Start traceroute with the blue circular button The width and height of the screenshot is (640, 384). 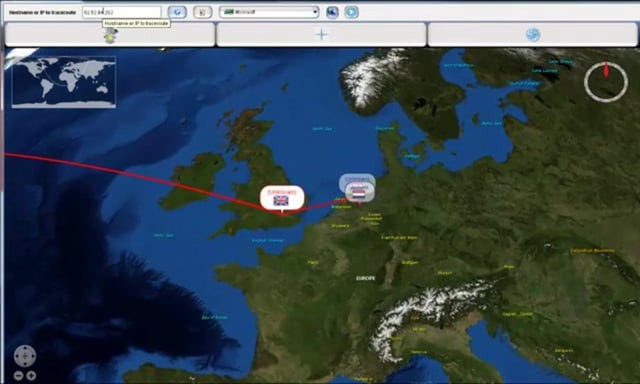coord(177,12)
